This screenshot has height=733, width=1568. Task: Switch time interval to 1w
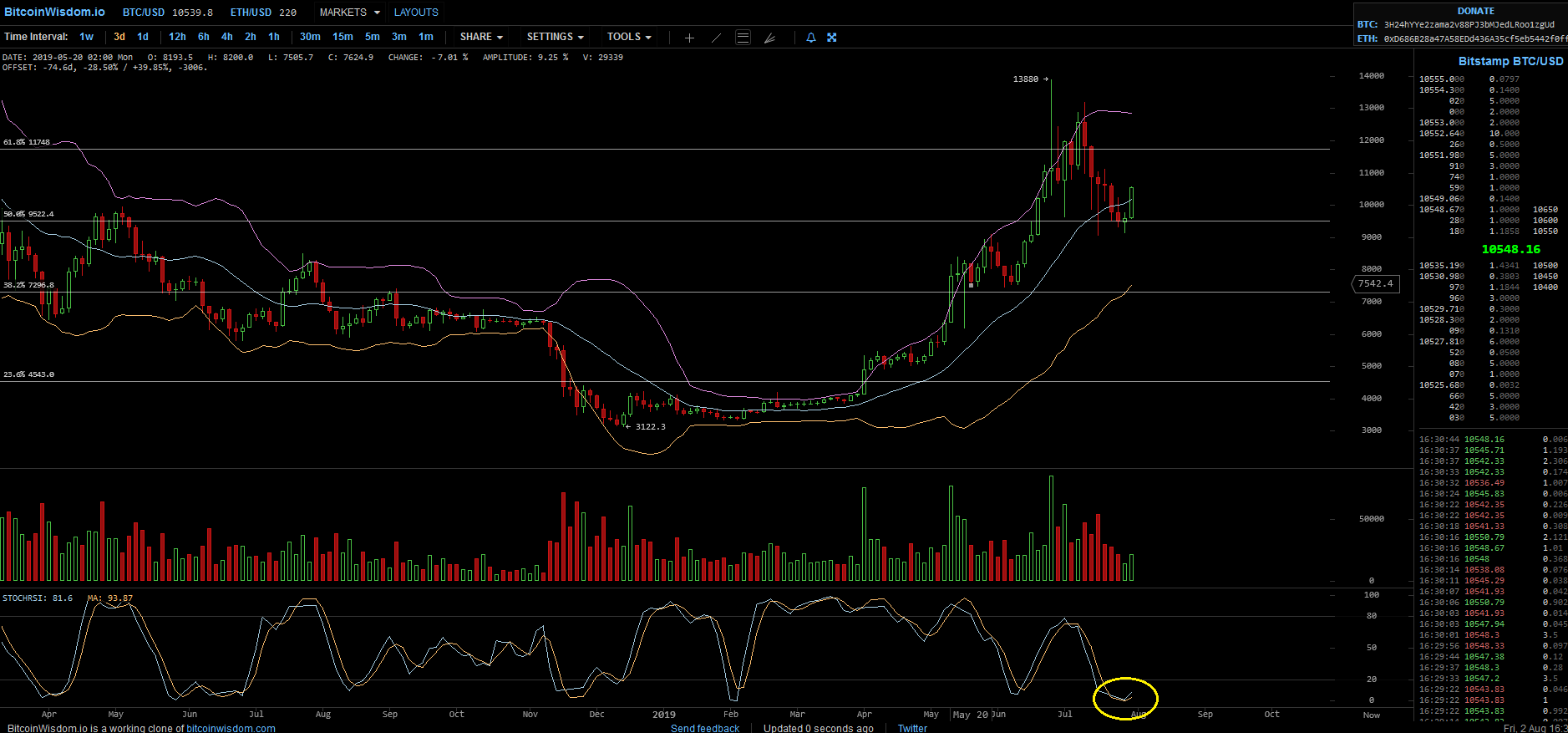(x=86, y=37)
